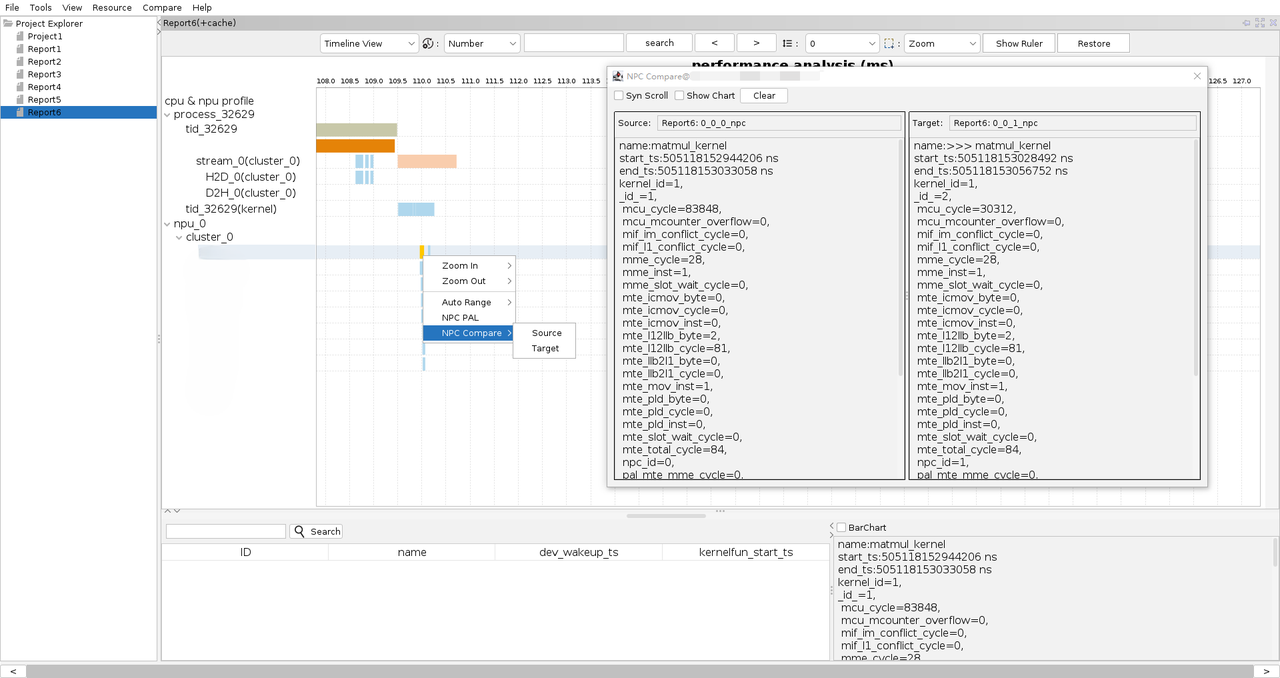Click the Project1 file icon

pyautogui.click(x=20, y=36)
